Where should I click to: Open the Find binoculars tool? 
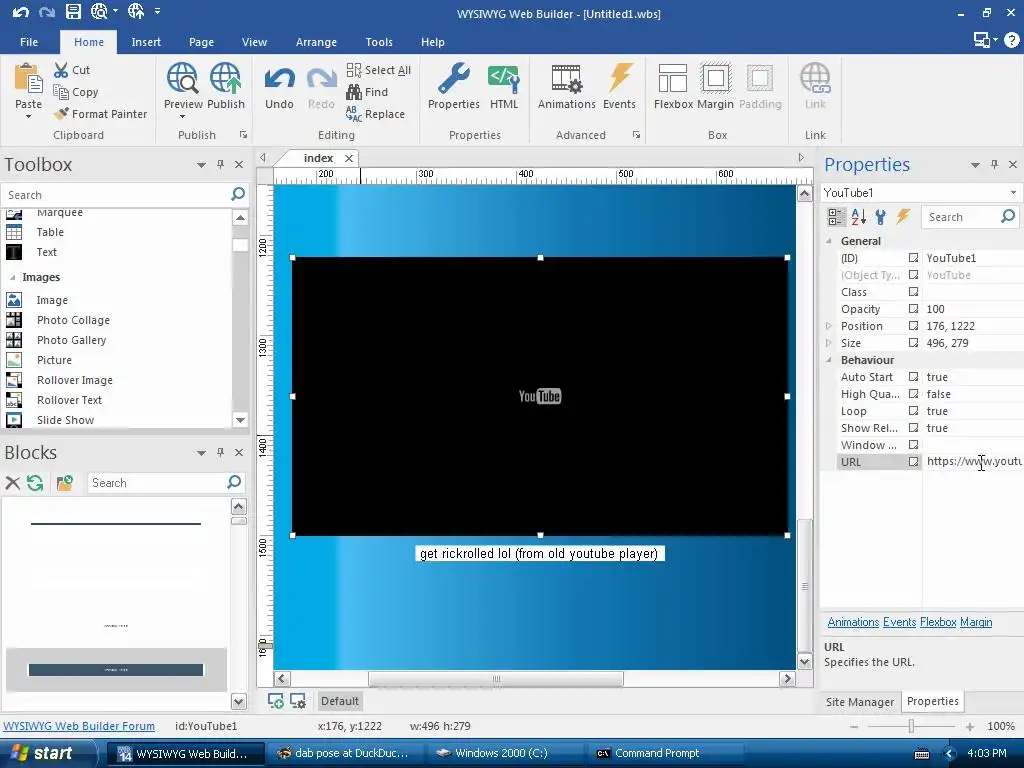pyautogui.click(x=367, y=92)
